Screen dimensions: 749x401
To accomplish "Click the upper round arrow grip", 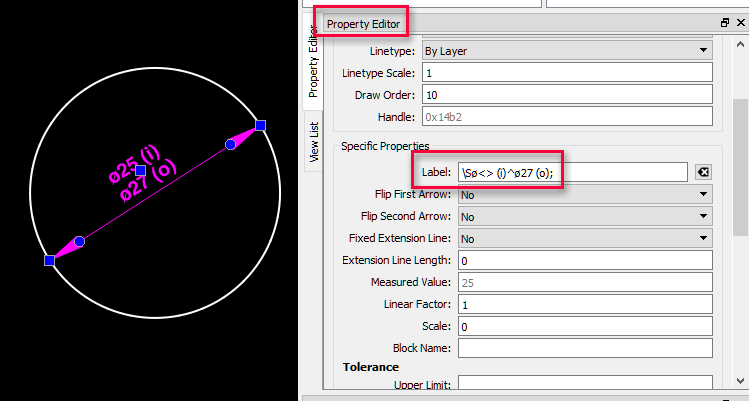I will click(x=230, y=145).
